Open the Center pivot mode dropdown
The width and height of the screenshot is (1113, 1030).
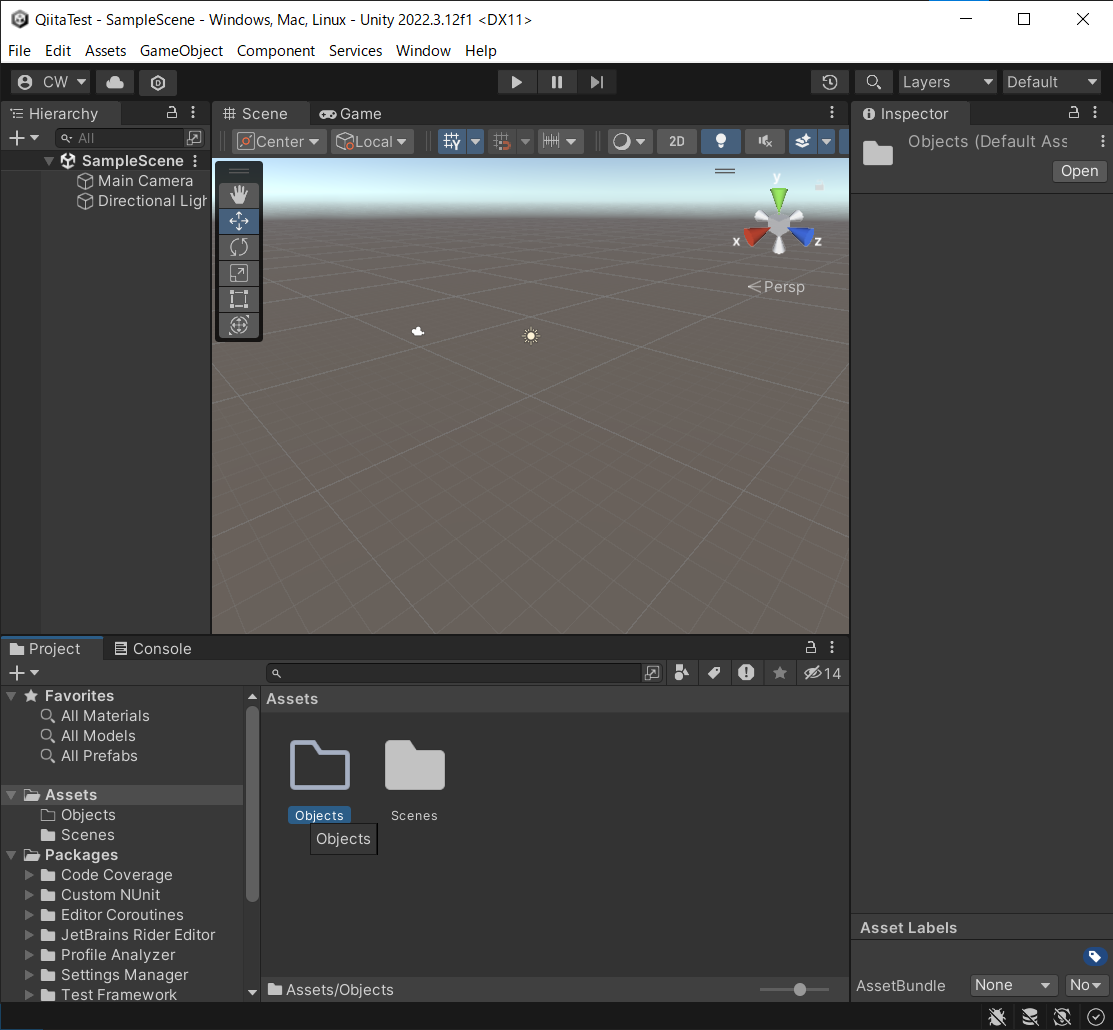tap(280, 141)
